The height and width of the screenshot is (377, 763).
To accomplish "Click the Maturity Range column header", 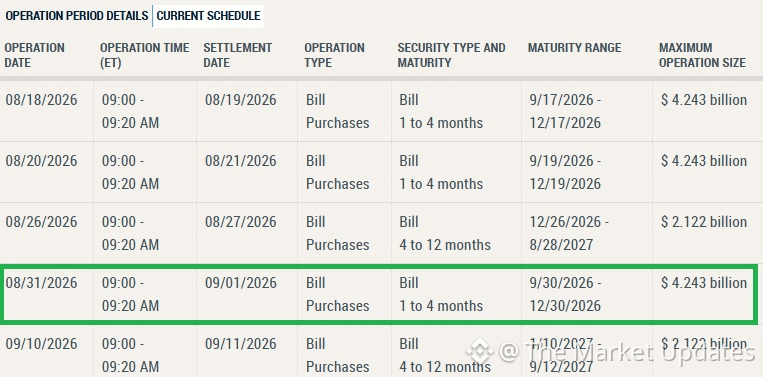I will click(575, 48).
